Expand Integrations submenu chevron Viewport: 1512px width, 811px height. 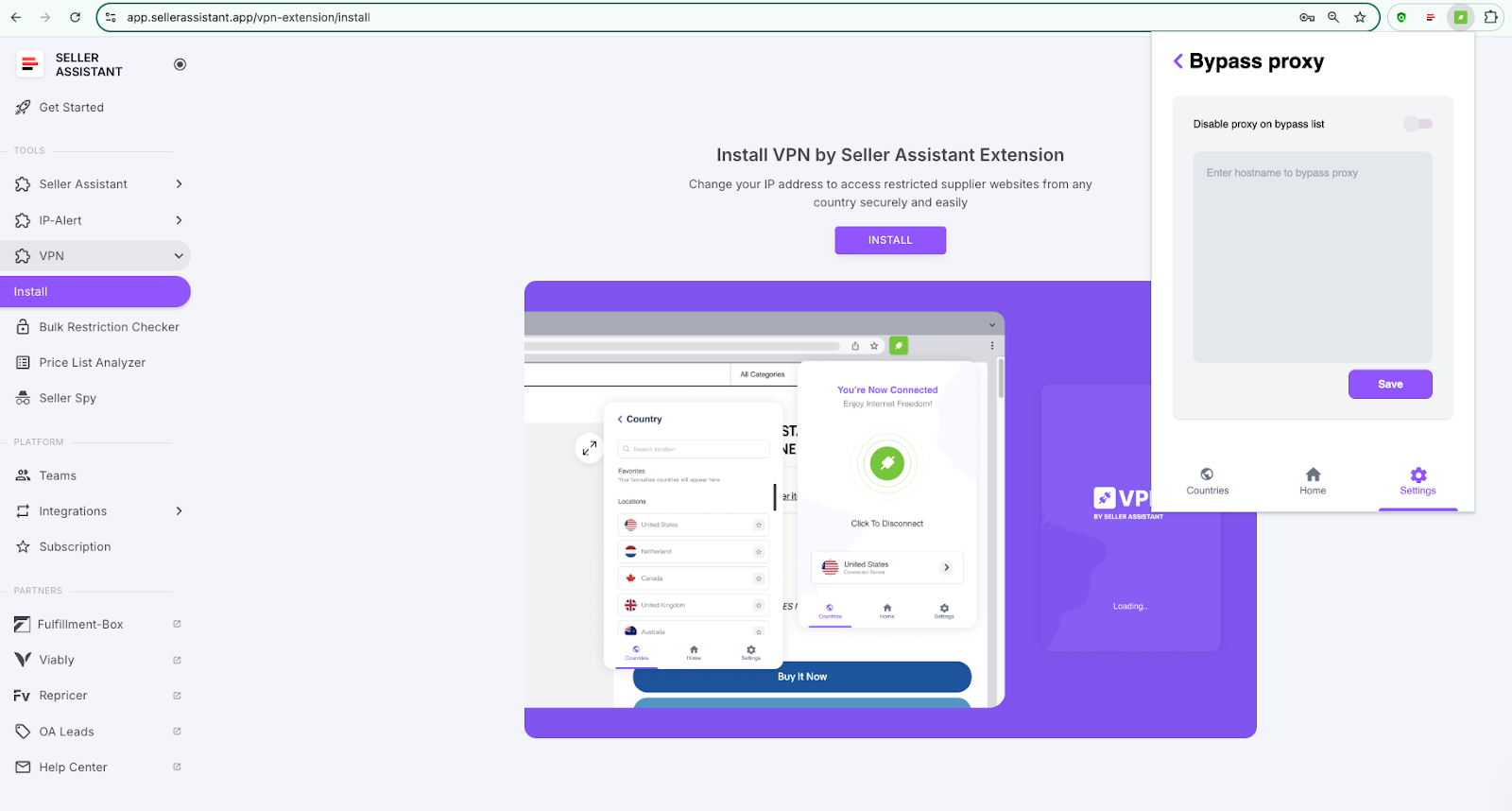click(179, 511)
